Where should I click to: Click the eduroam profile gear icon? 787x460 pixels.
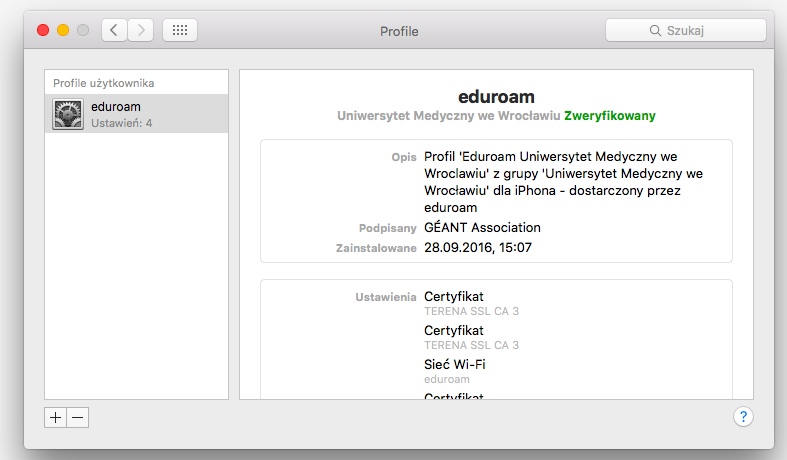68,114
